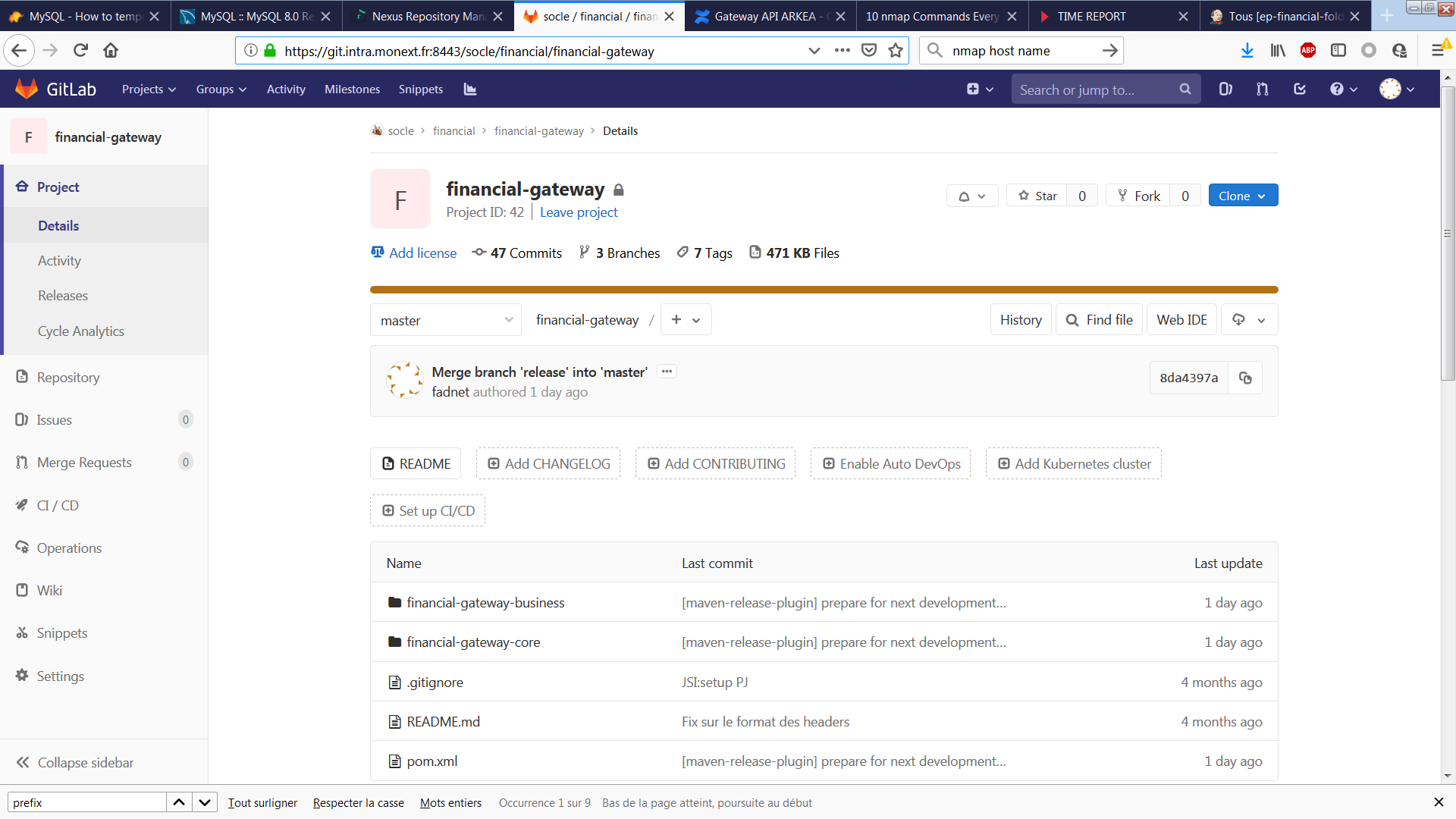Click the instance statistics chart icon

point(470,89)
